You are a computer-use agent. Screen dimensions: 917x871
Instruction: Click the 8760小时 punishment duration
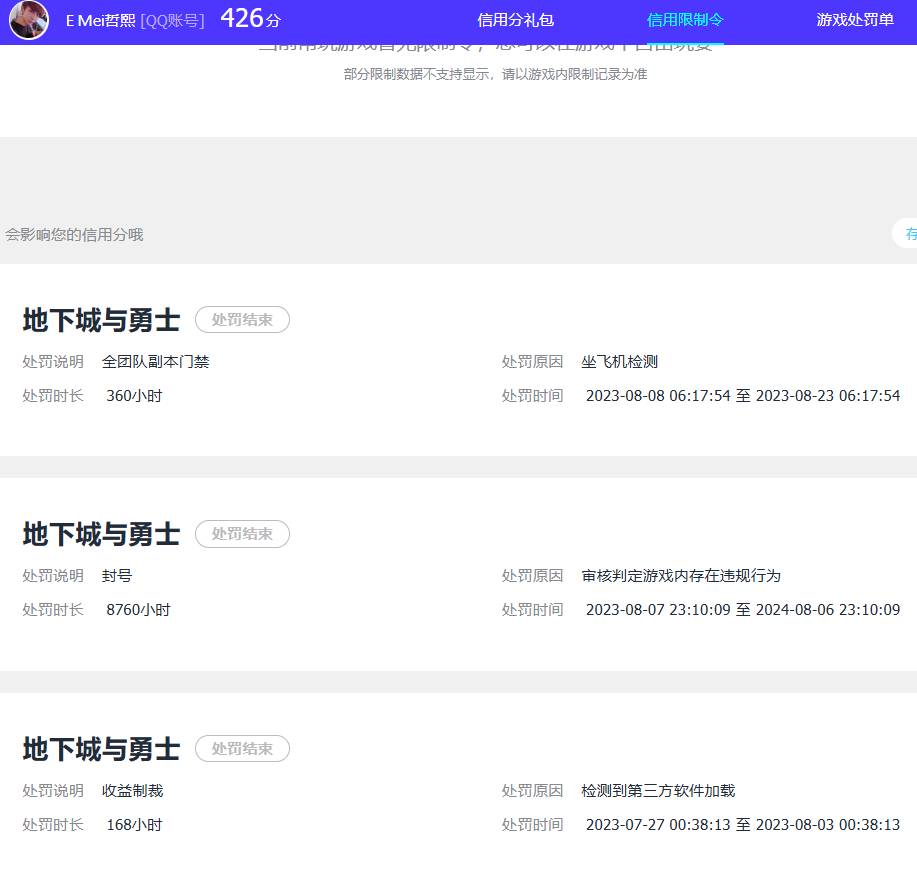[x=138, y=610]
